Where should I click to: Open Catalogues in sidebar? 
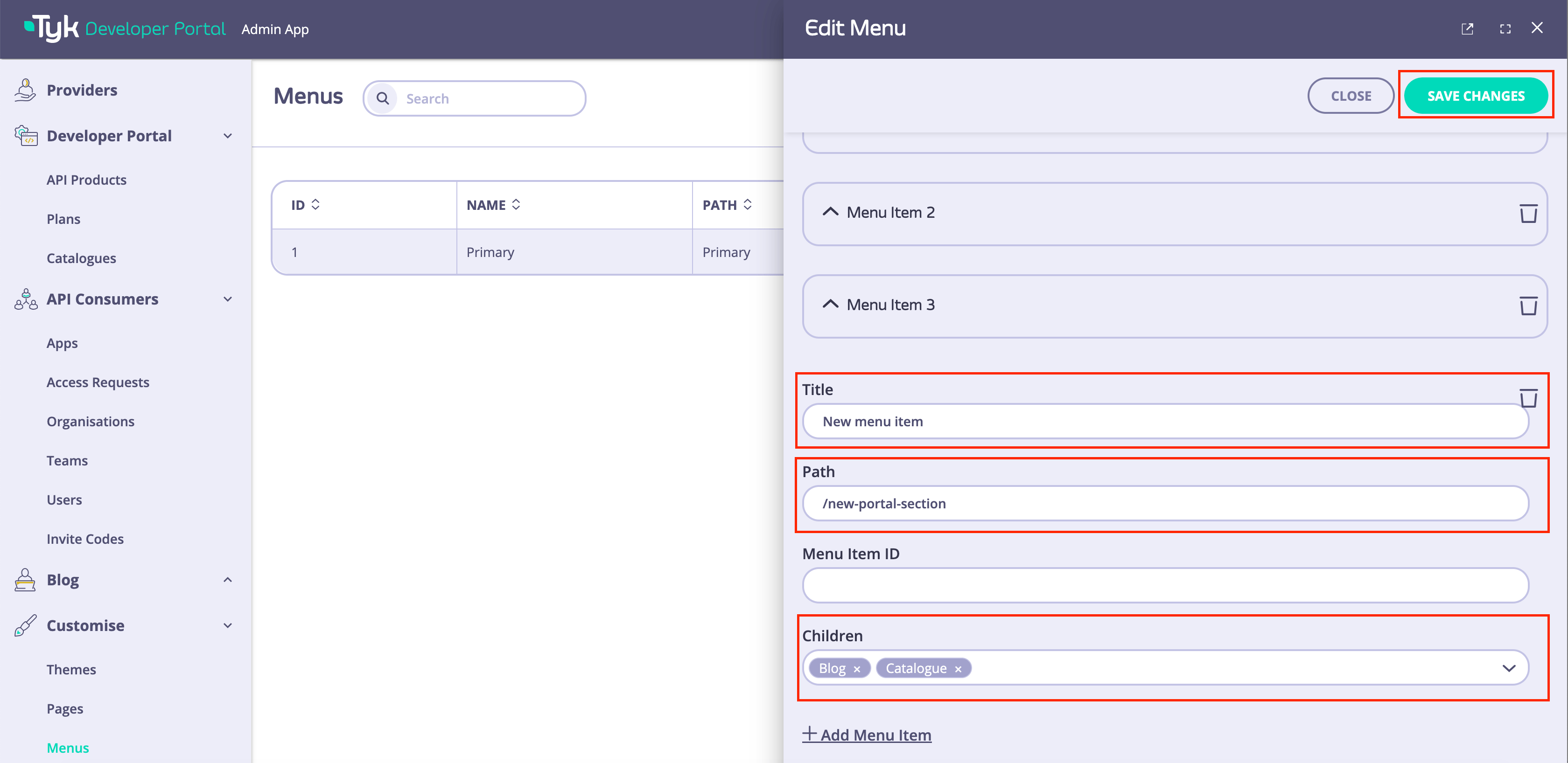click(81, 258)
